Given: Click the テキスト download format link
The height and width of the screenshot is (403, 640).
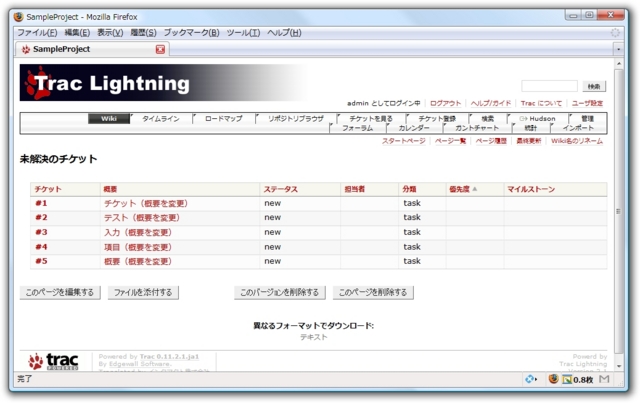Looking at the screenshot, I should point(314,337).
